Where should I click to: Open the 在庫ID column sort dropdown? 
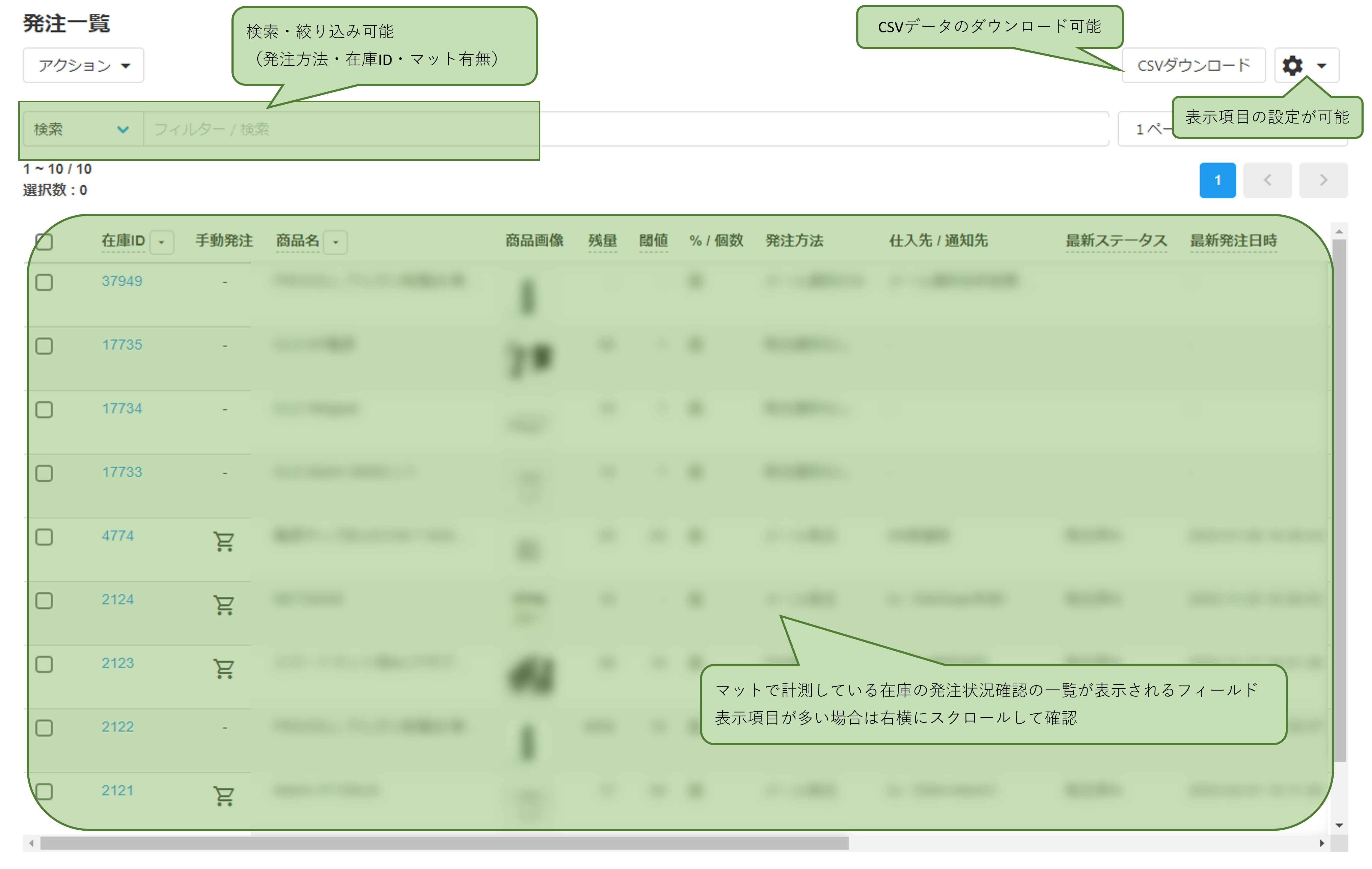click(162, 242)
